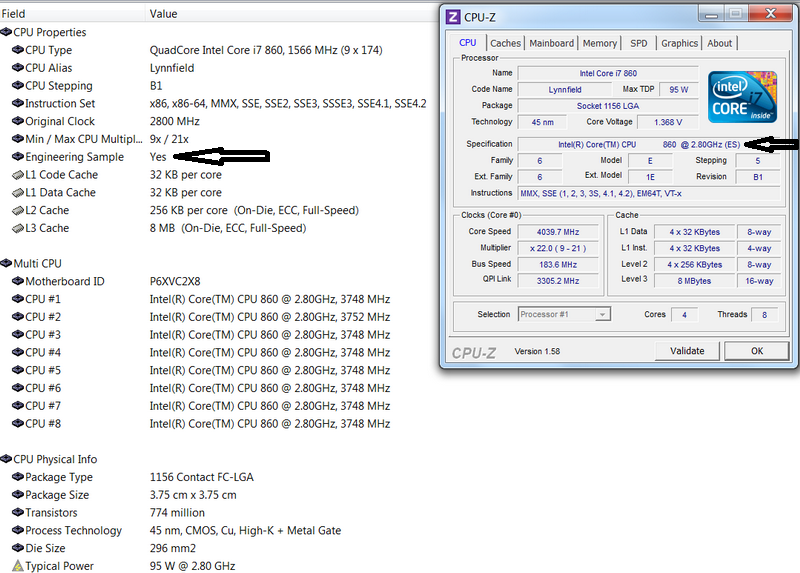
Task: Click the icon beside Die Size
Action: tap(18, 548)
